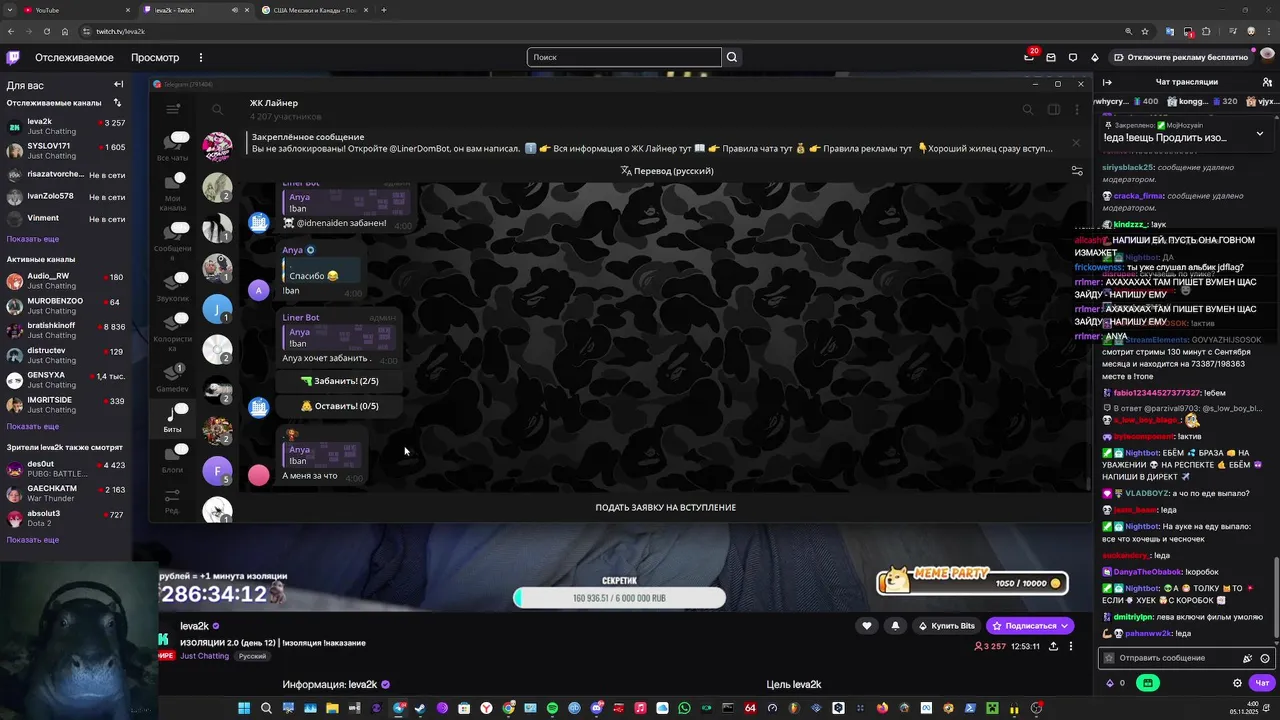Click the browser address bar twitch.tv/leva2k
This screenshot has width=1280, height=720.
pyautogui.click(x=600, y=31)
